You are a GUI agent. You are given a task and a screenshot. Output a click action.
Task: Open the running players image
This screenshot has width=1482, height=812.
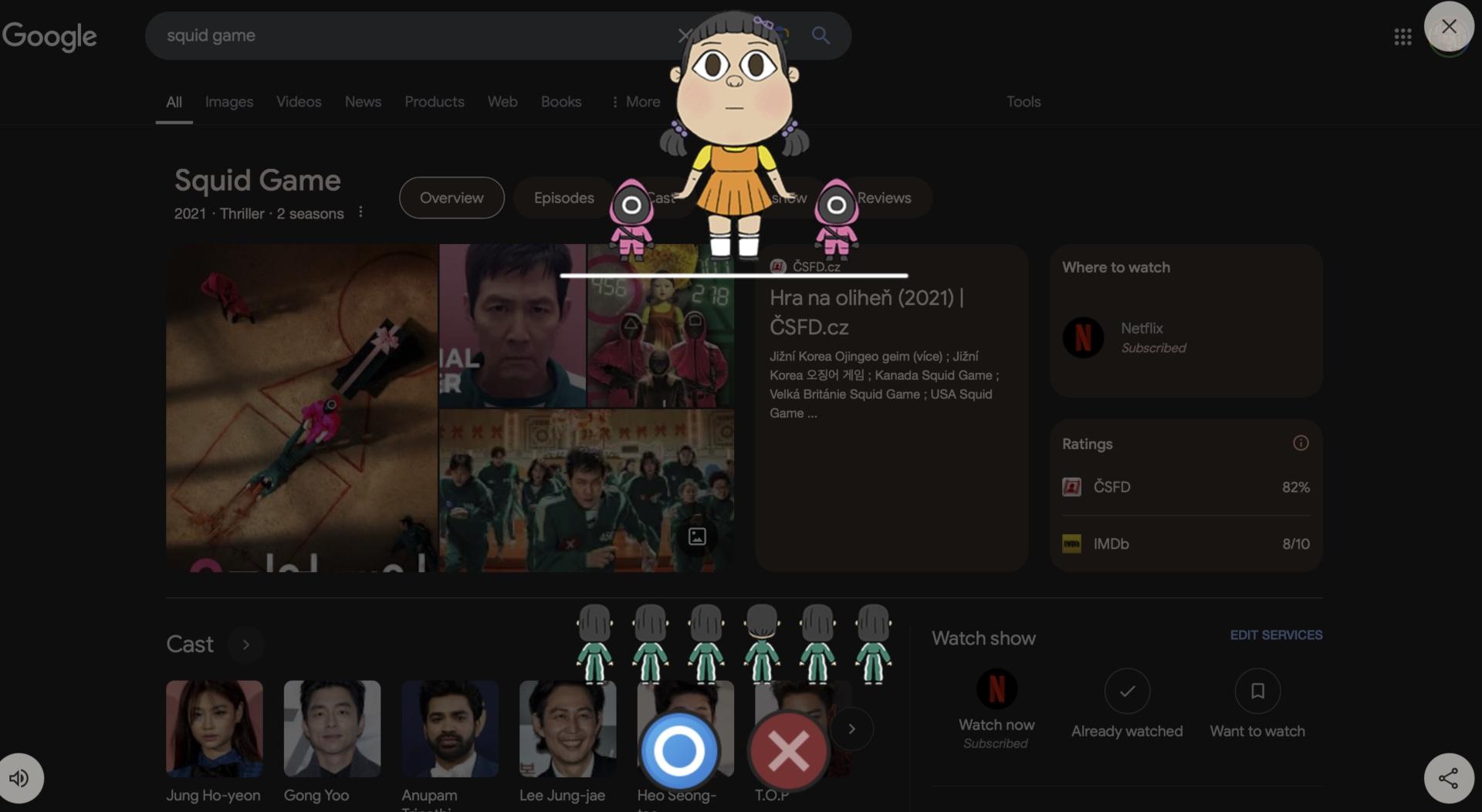[587, 491]
